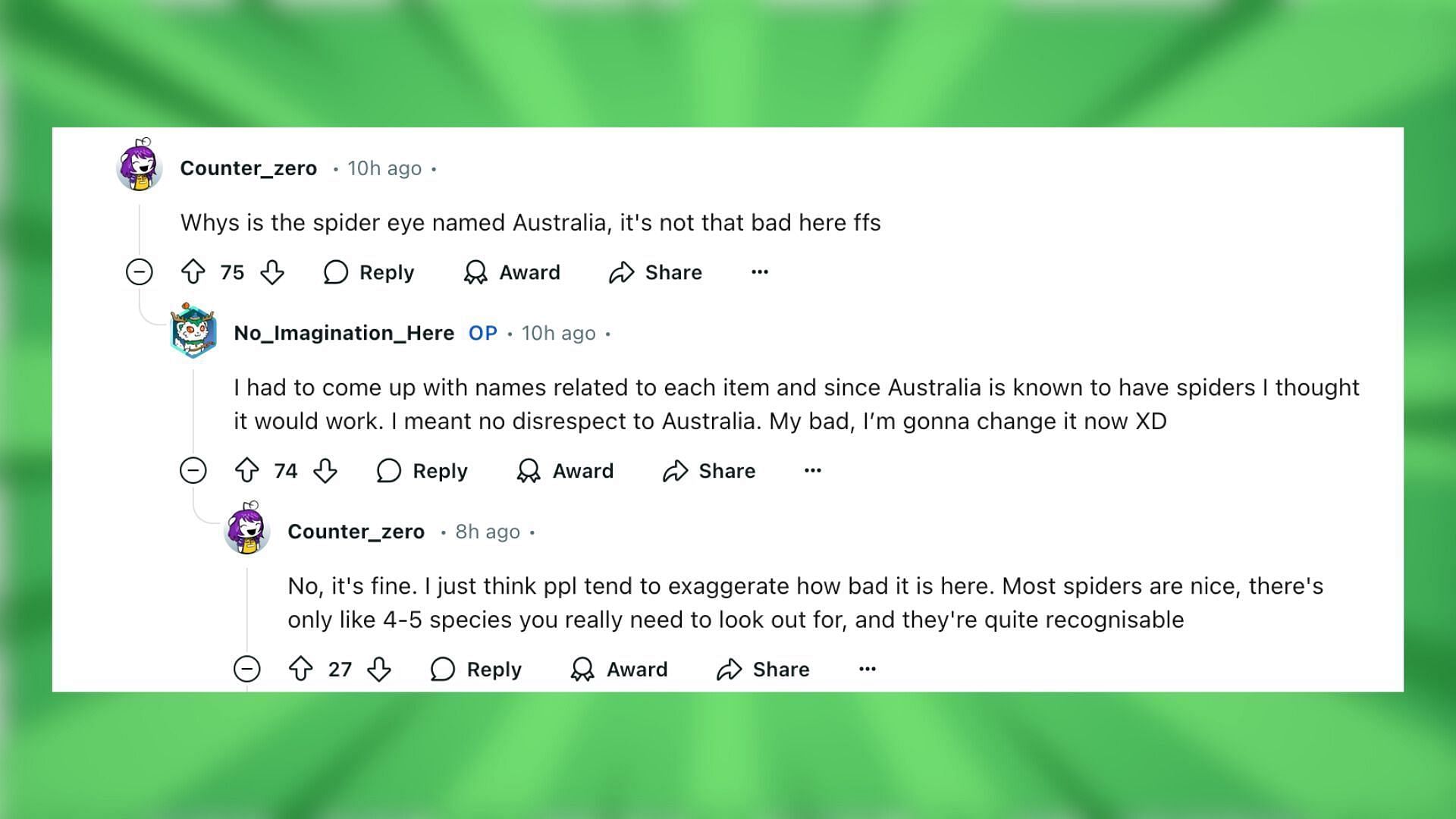Click the upvote arrow on No_Imagination_Here's reply
This screenshot has height=819, width=1456.
248,470
